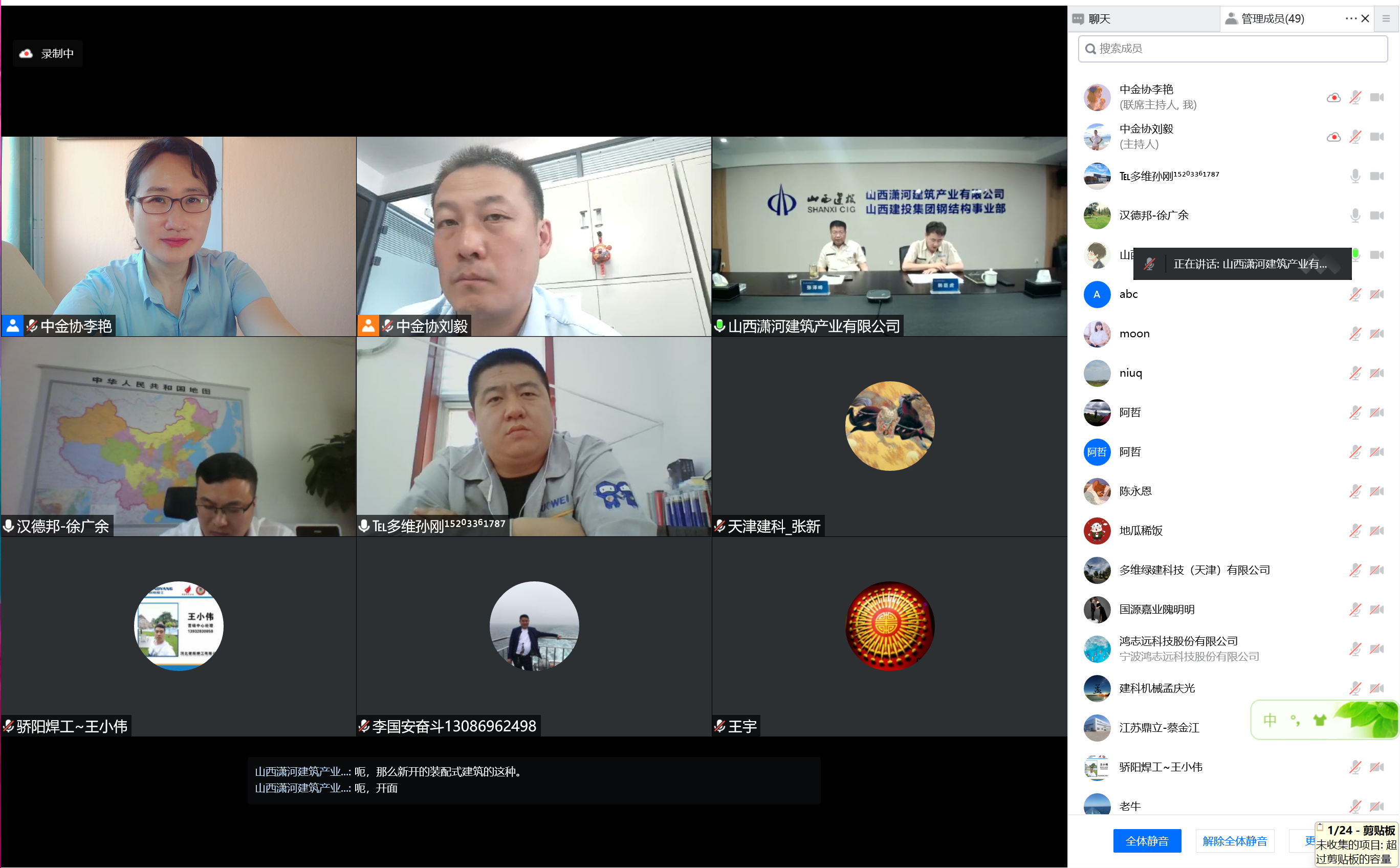Screen dimensions: 1400x868
Task: Click the 骄阳焊工~王小伟 avatar tile
Action: pos(179,637)
